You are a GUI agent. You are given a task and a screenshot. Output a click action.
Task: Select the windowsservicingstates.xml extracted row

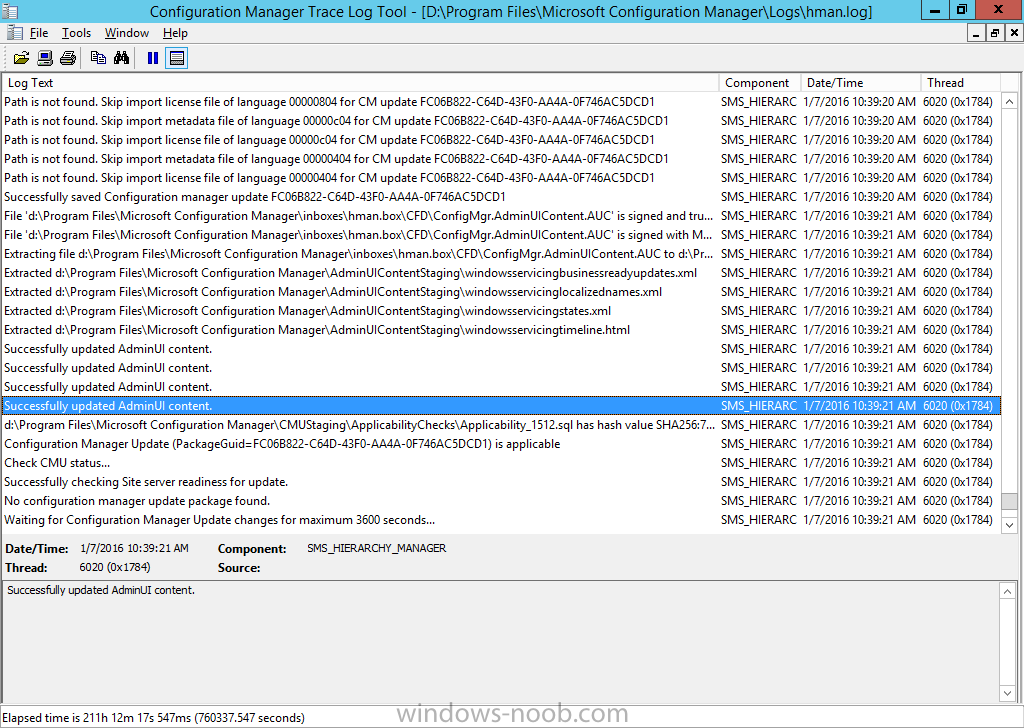click(x=501, y=311)
